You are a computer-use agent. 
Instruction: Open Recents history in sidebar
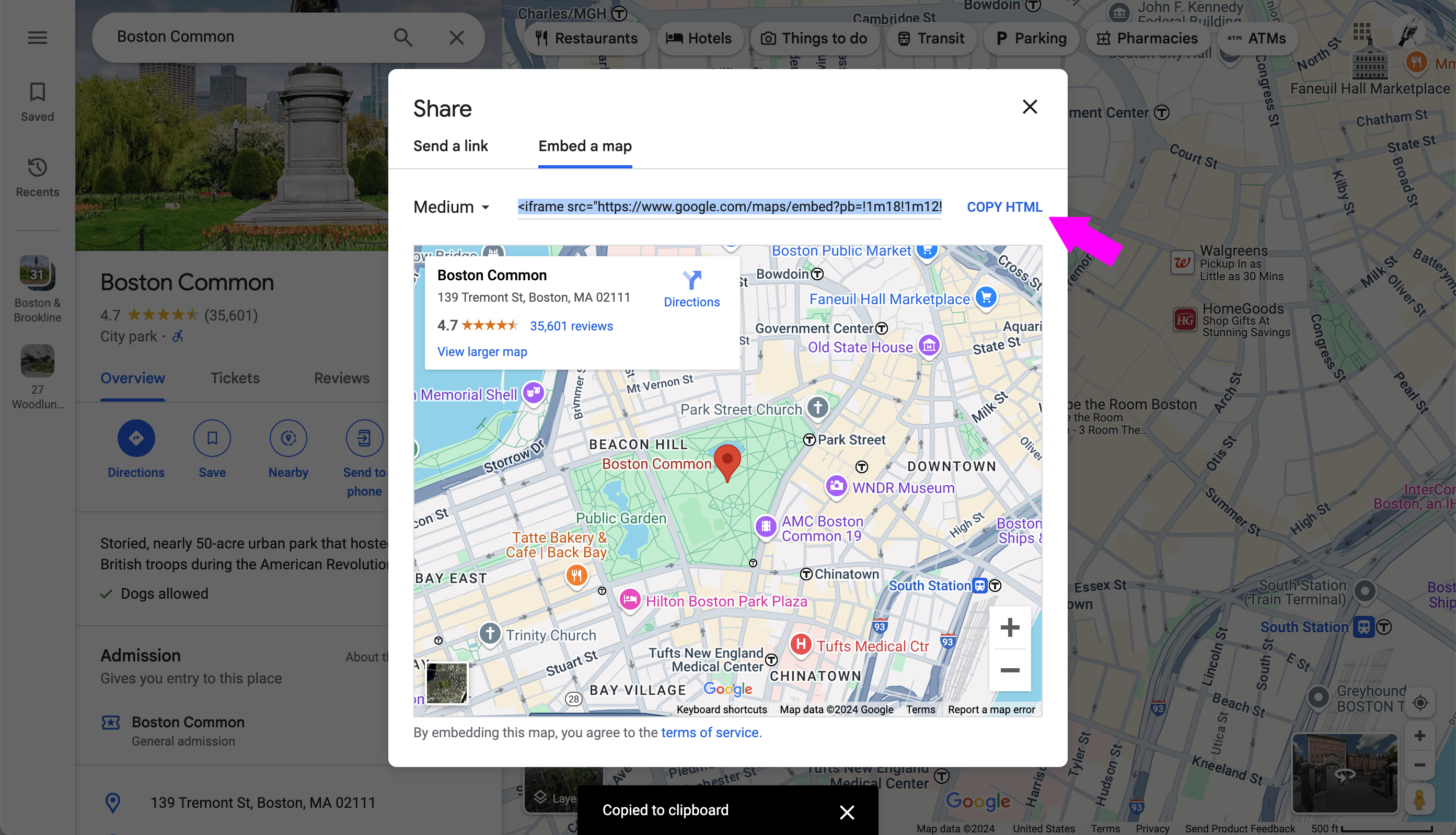[37, 177]
